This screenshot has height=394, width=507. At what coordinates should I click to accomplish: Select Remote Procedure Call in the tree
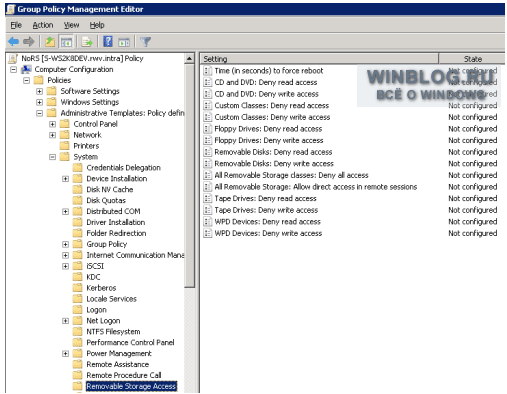pos(124,375)
